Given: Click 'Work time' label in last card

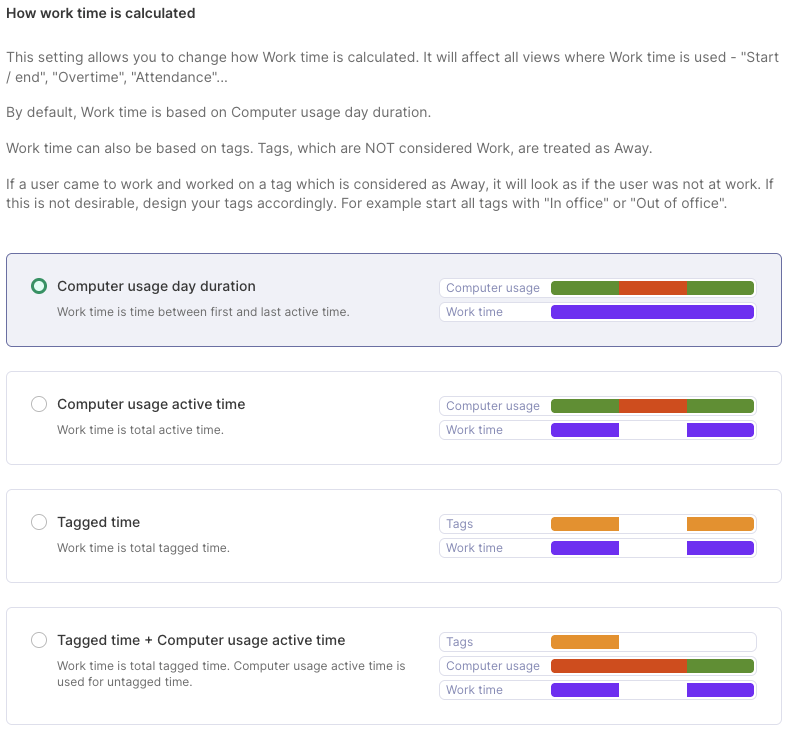Looking at the screenshot, I should 474,690.
